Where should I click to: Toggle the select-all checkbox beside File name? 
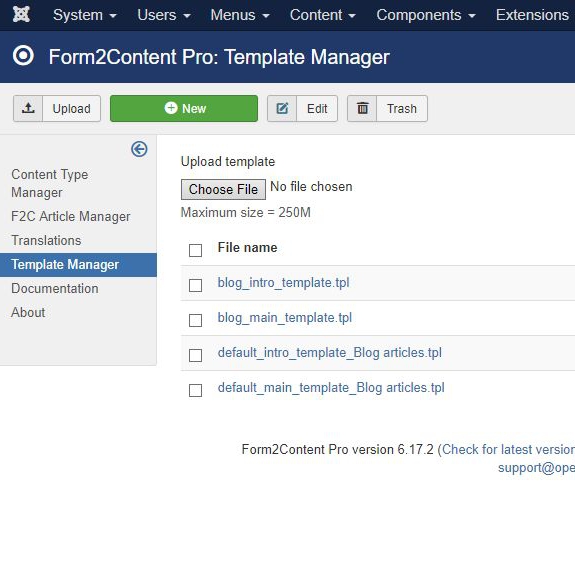coord(195,250)
